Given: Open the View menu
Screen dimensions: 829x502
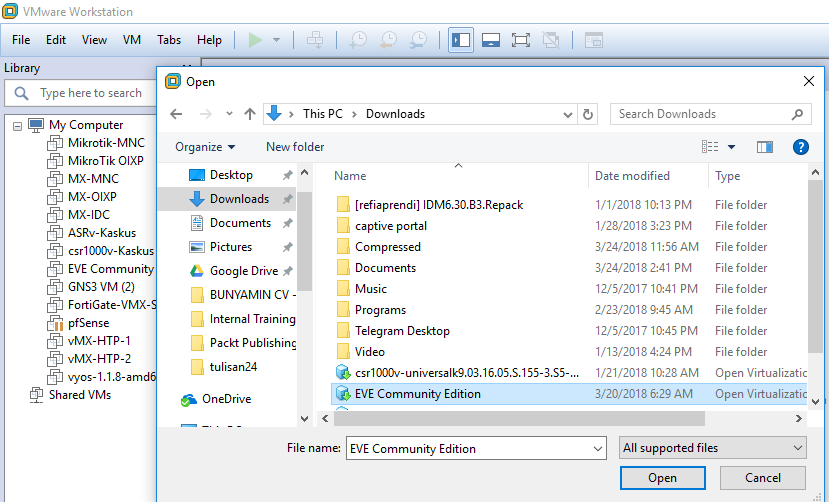Looking at the screenshot, I should pos(94,40).
